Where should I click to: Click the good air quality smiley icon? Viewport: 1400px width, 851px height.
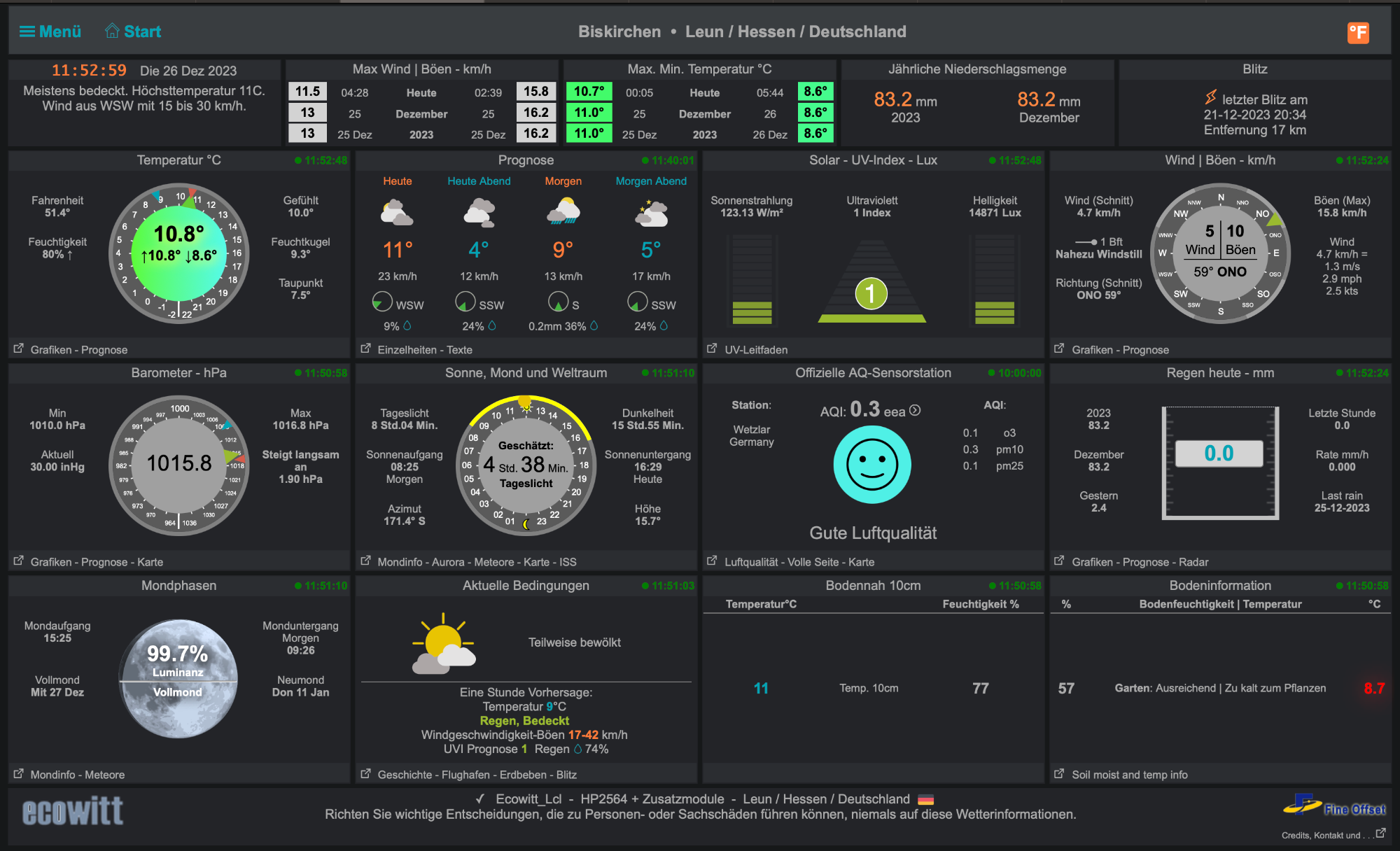[x=871, y=465]
